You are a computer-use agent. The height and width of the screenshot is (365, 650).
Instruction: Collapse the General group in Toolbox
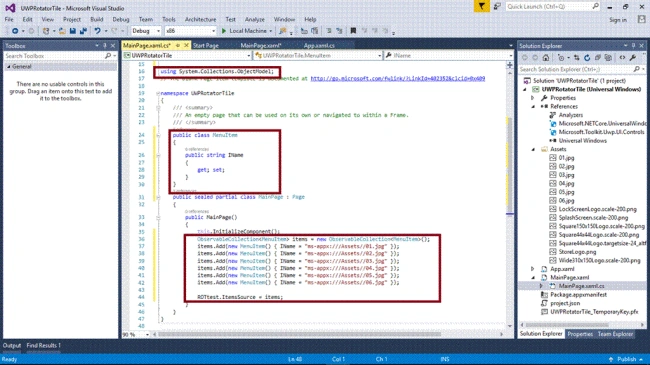coord(9,66)
